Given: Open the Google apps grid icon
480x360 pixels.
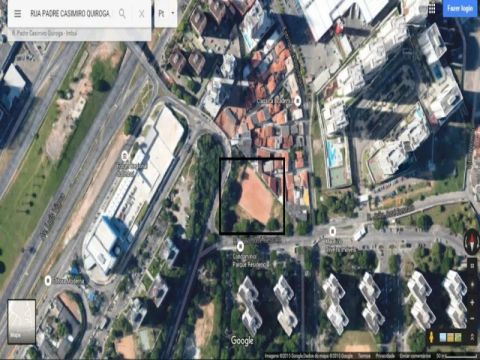Looking at the screenshot, I should click(x=432, y=9).
